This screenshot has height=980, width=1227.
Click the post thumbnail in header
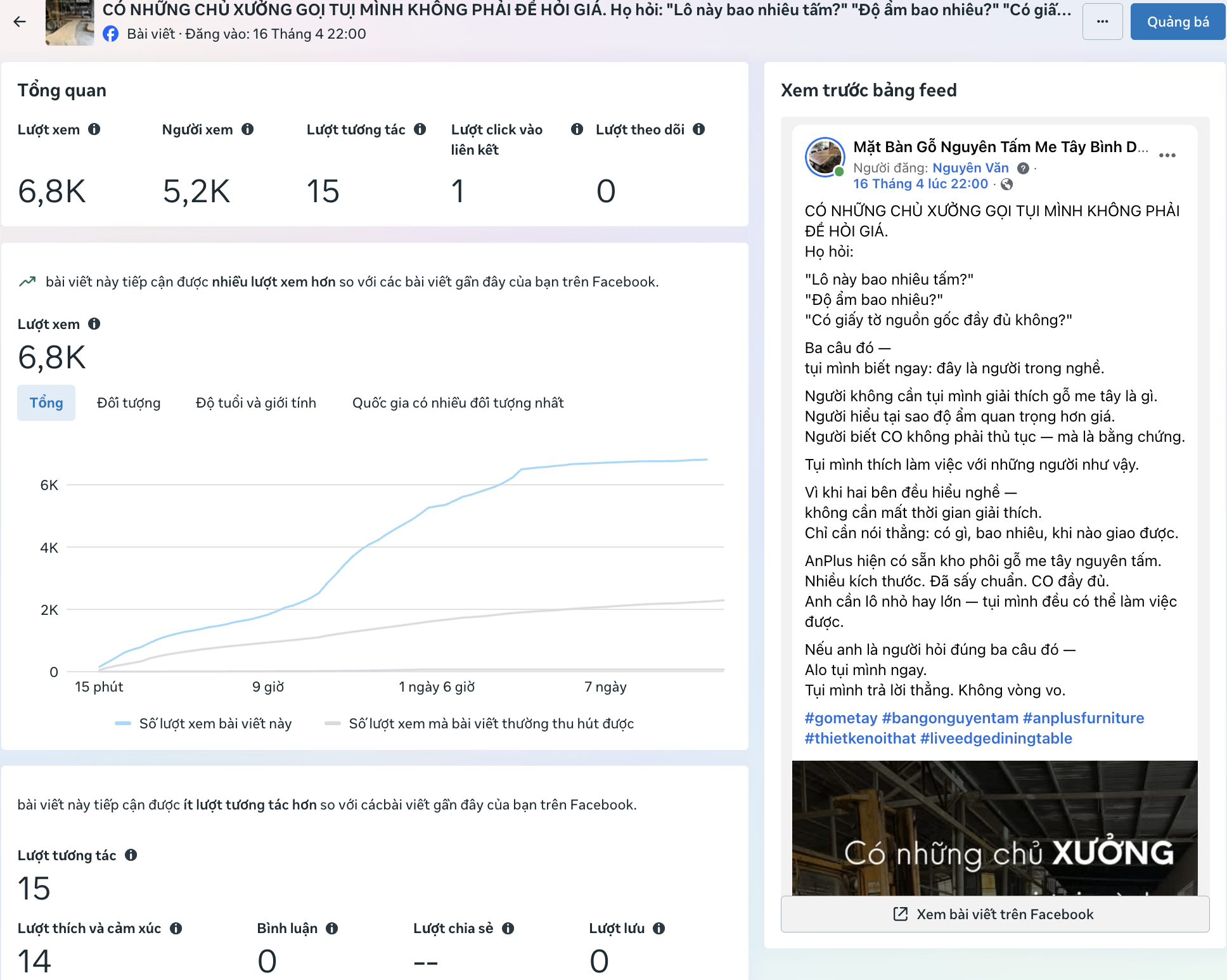[70, 22]
